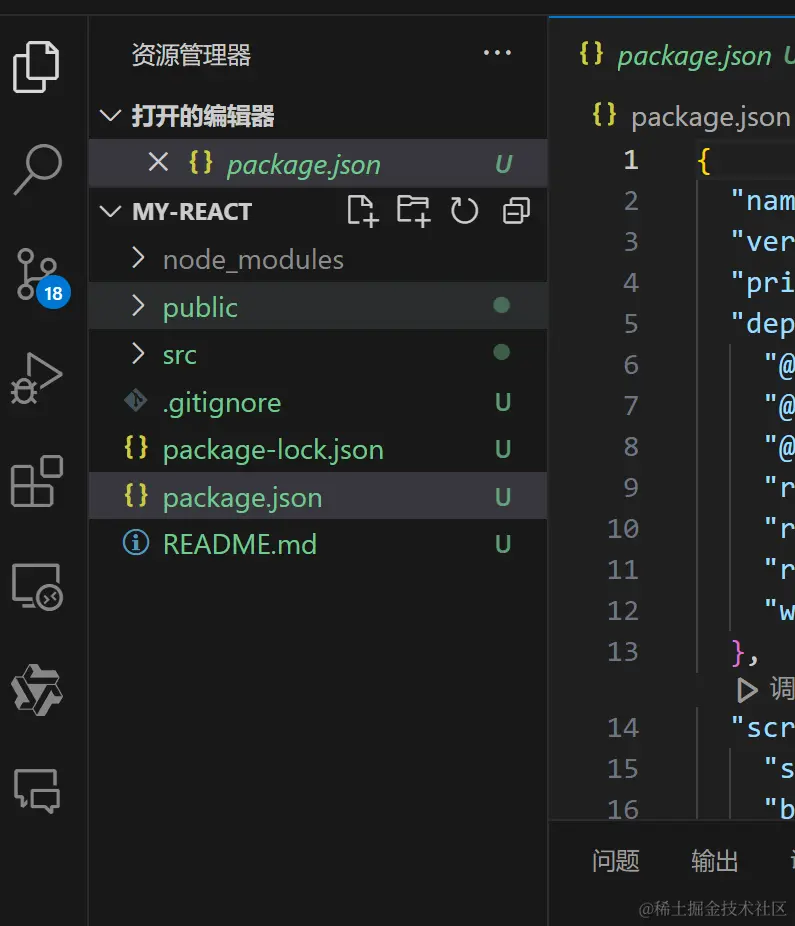Select the package.json editor tab
Image resolution: width=795 pixels, height=926 pixels.
[690, 56]
